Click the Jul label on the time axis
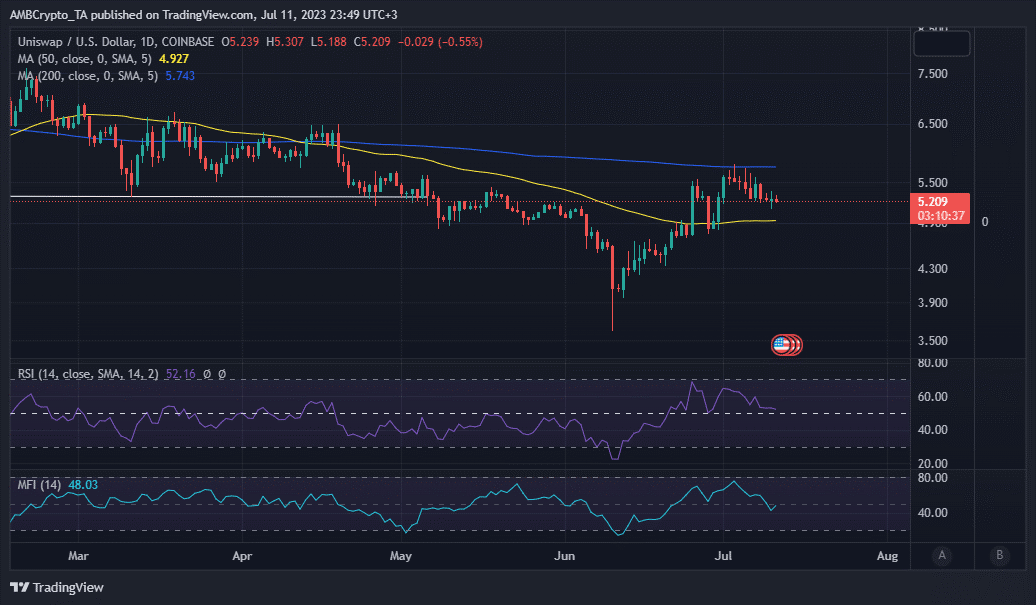The height and width of the screenshot is (605, 1036). (x=723, y=556)
